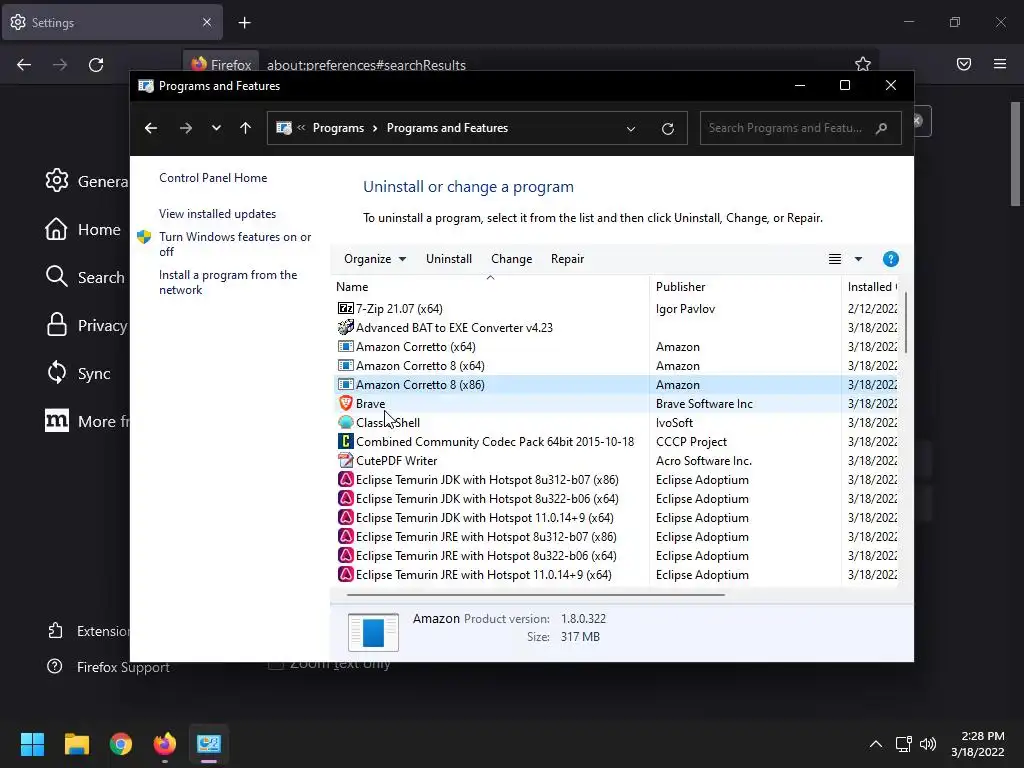The height and width of the screenshot is (768, 1024).
Task: Click the Classic Shell icon in list
Action: 345,423
